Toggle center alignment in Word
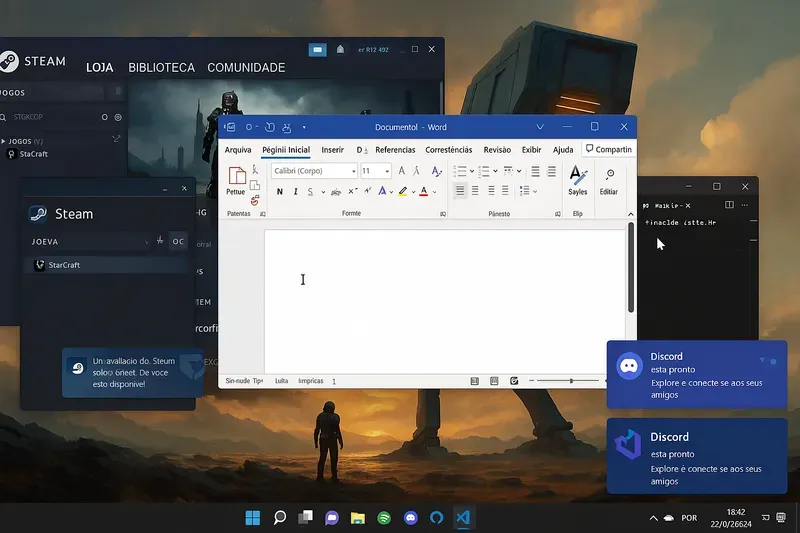The width and height of the screenshot is (800, 533). (x=475, y=191)
